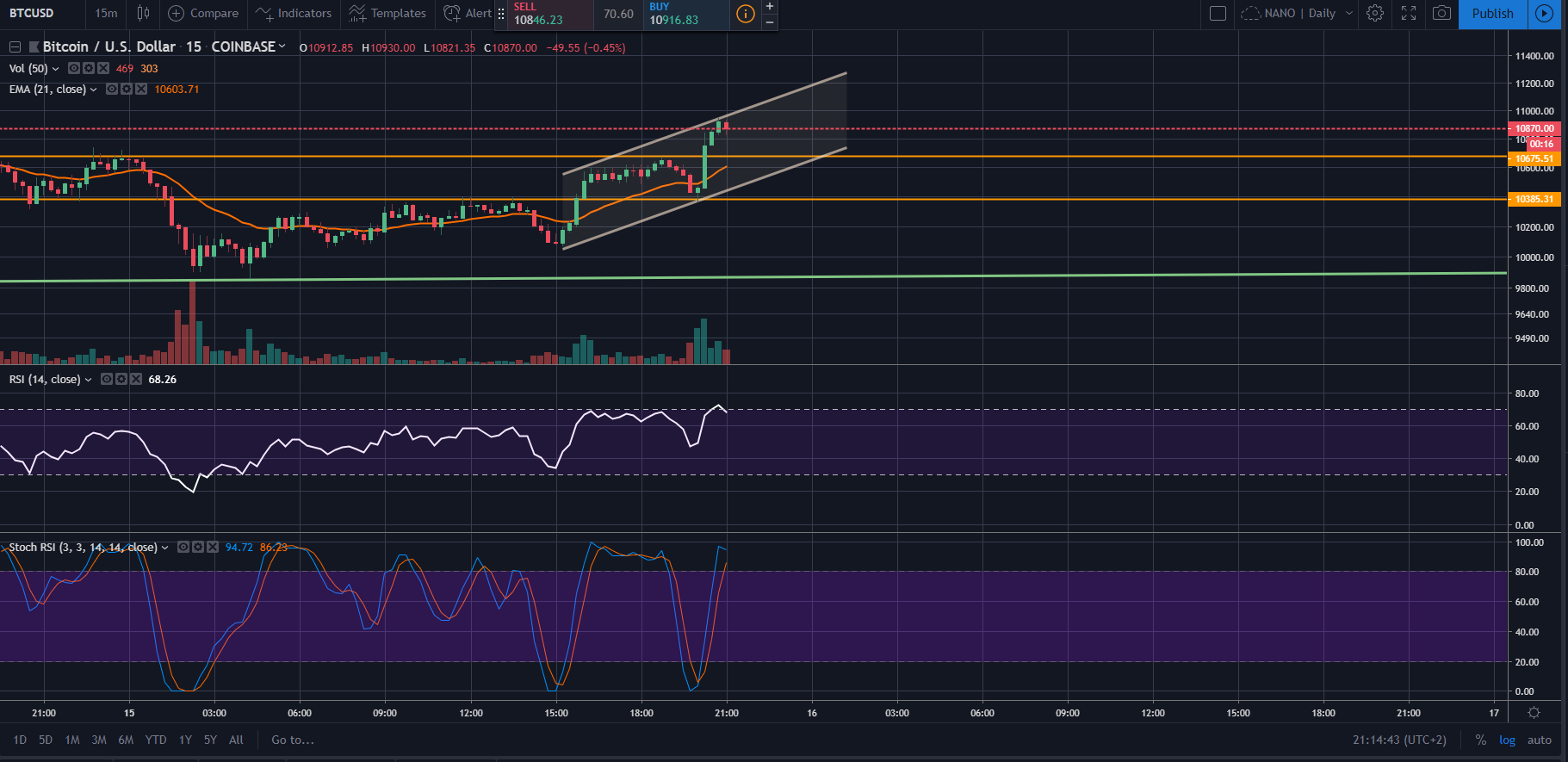Collapse the Bitcoin / U.S. Dollar legend
Viewport: 1568px width, 762px height.
(15, 46)
